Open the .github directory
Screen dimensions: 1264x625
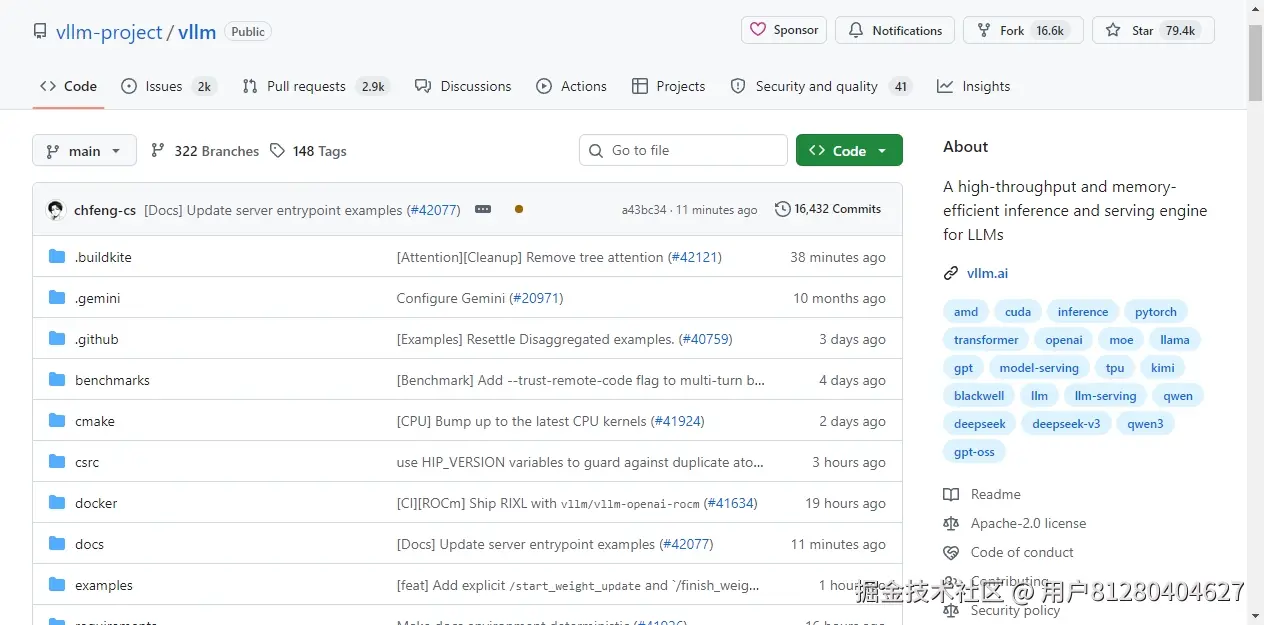[97, 339]
